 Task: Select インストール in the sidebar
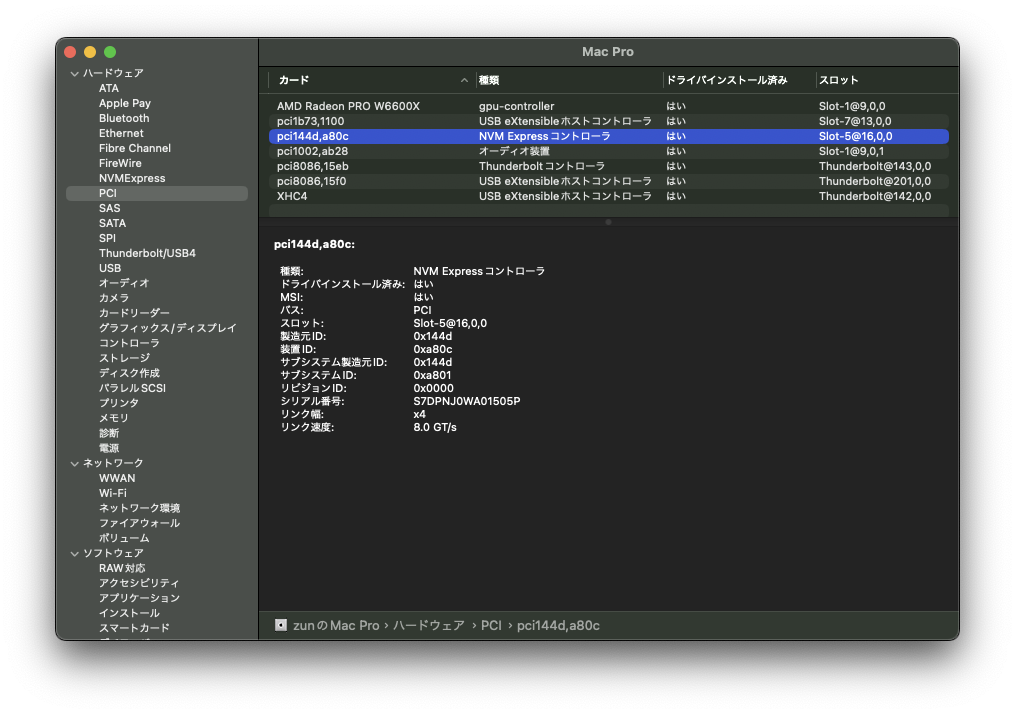[x=129, y=613]
